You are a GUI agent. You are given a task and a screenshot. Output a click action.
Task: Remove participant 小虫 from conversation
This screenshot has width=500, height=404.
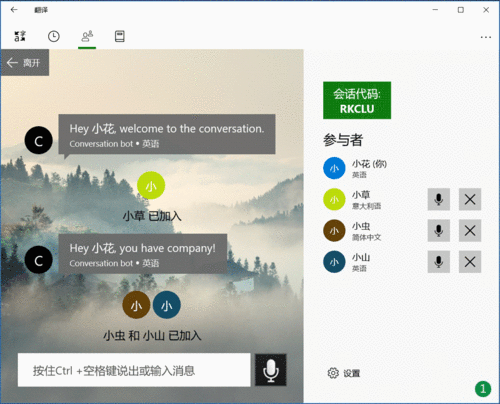[x=470, y=230]
